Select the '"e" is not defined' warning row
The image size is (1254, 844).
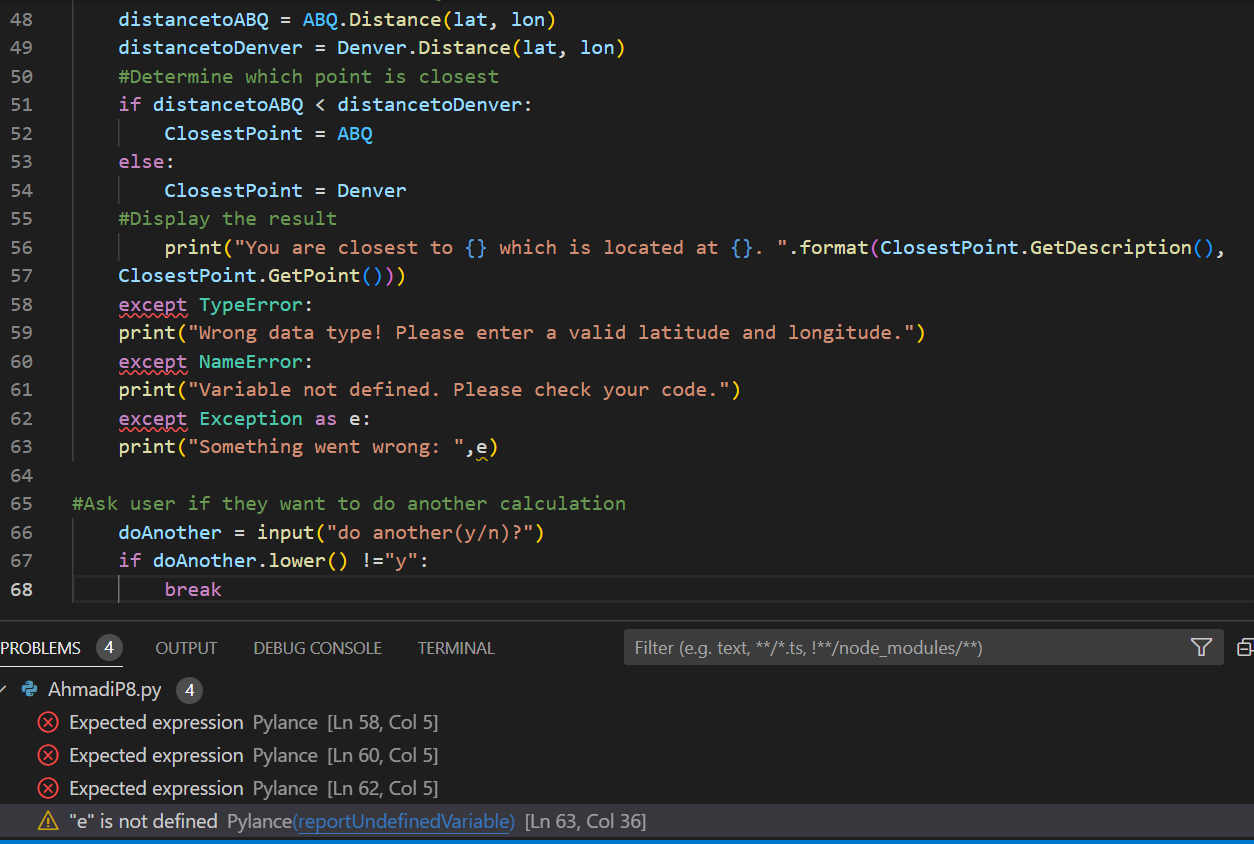pyautogui.click(x=143, y=821)
